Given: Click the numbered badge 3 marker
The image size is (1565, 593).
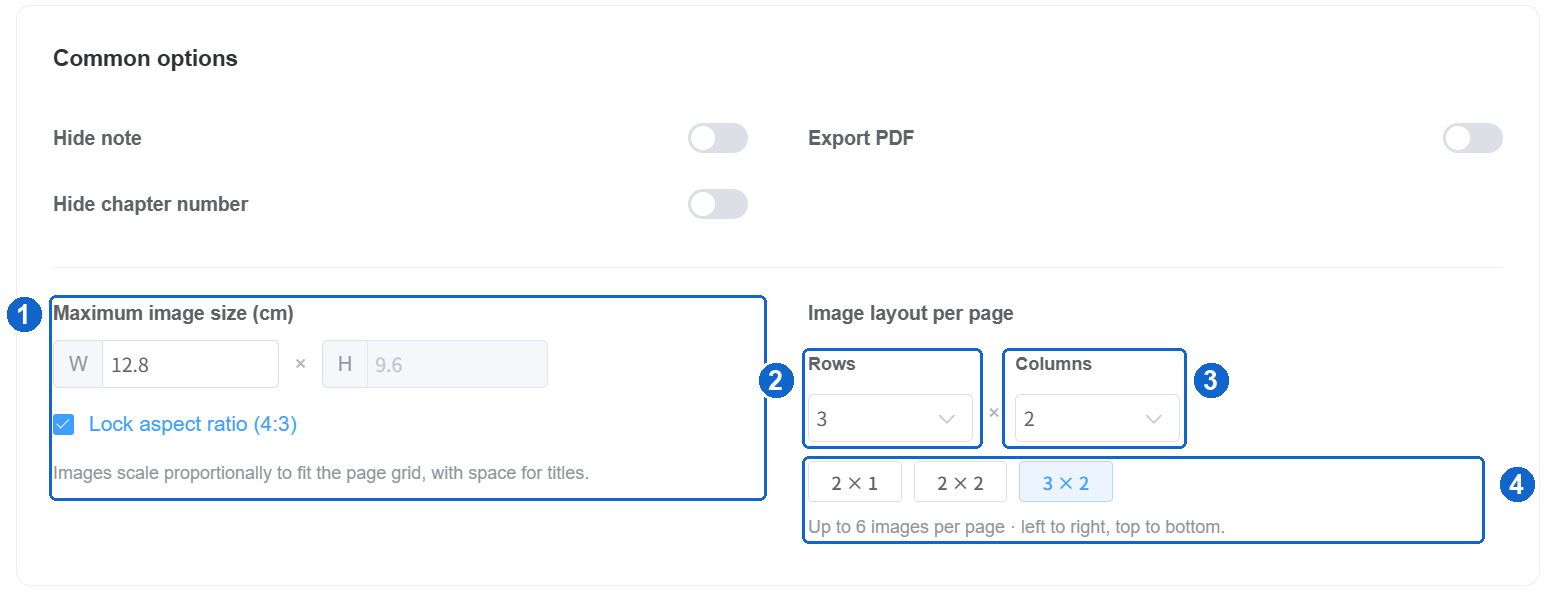Looking at the screenshot, I should point(1212,381).
